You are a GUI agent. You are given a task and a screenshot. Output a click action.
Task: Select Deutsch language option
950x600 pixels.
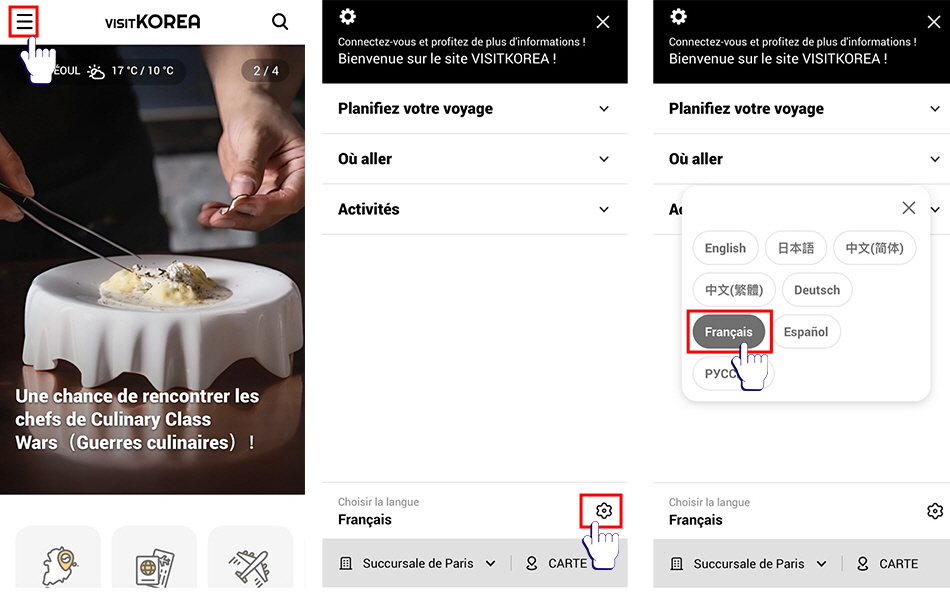pos(817,290)
